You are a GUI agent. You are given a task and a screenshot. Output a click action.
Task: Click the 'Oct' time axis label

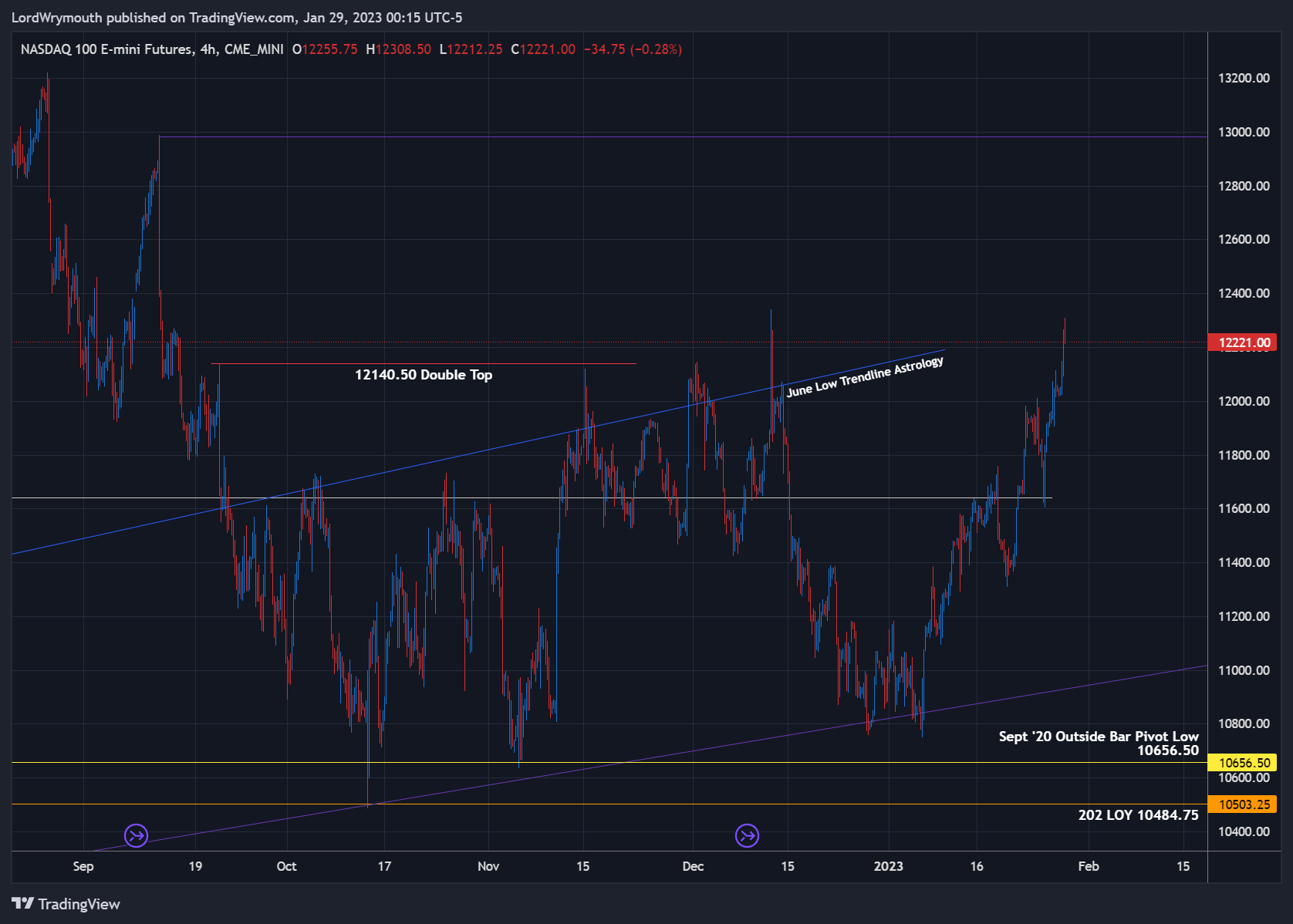coord(286,866)
